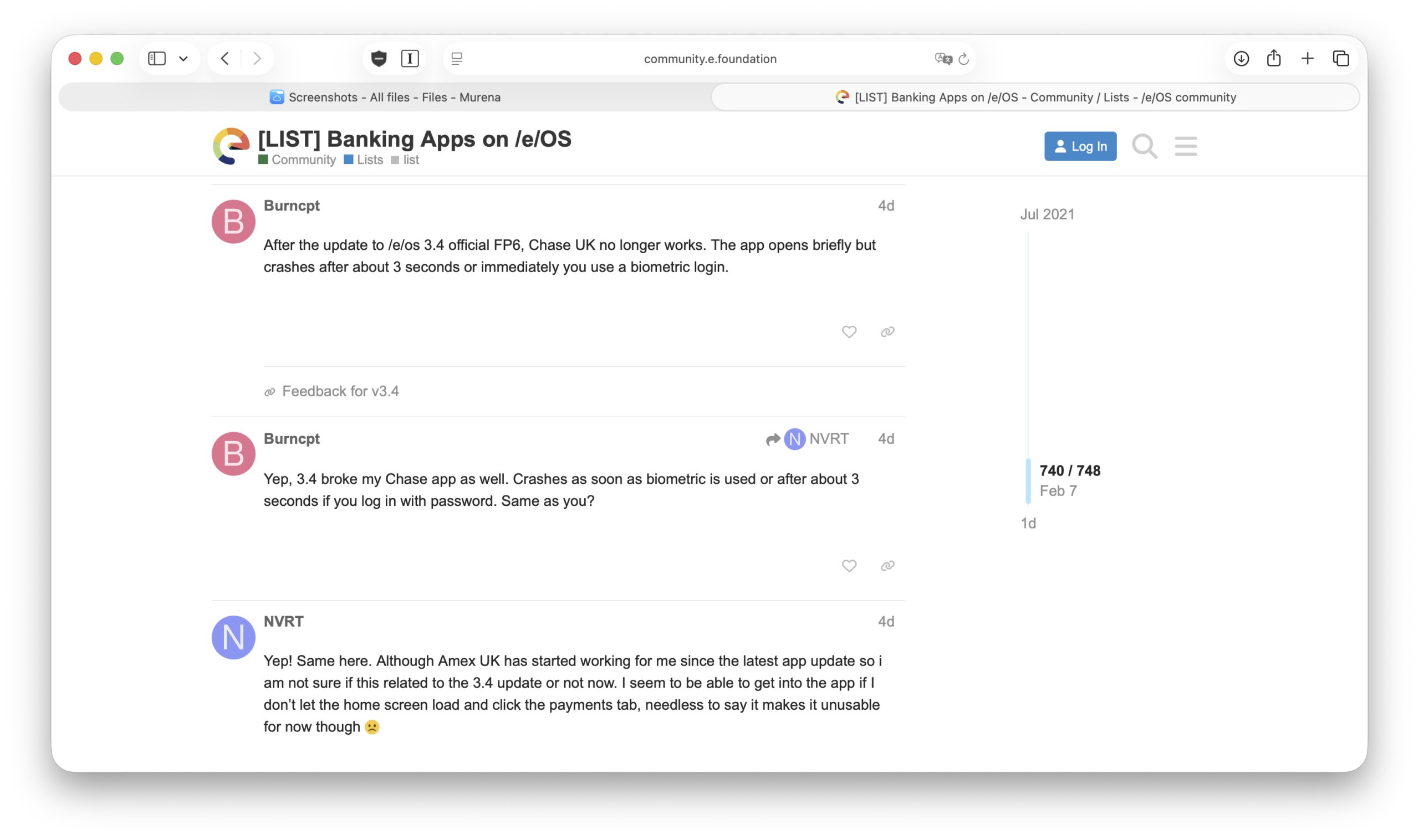Open the Feedback for v3.4 link

tap(340, 391)
